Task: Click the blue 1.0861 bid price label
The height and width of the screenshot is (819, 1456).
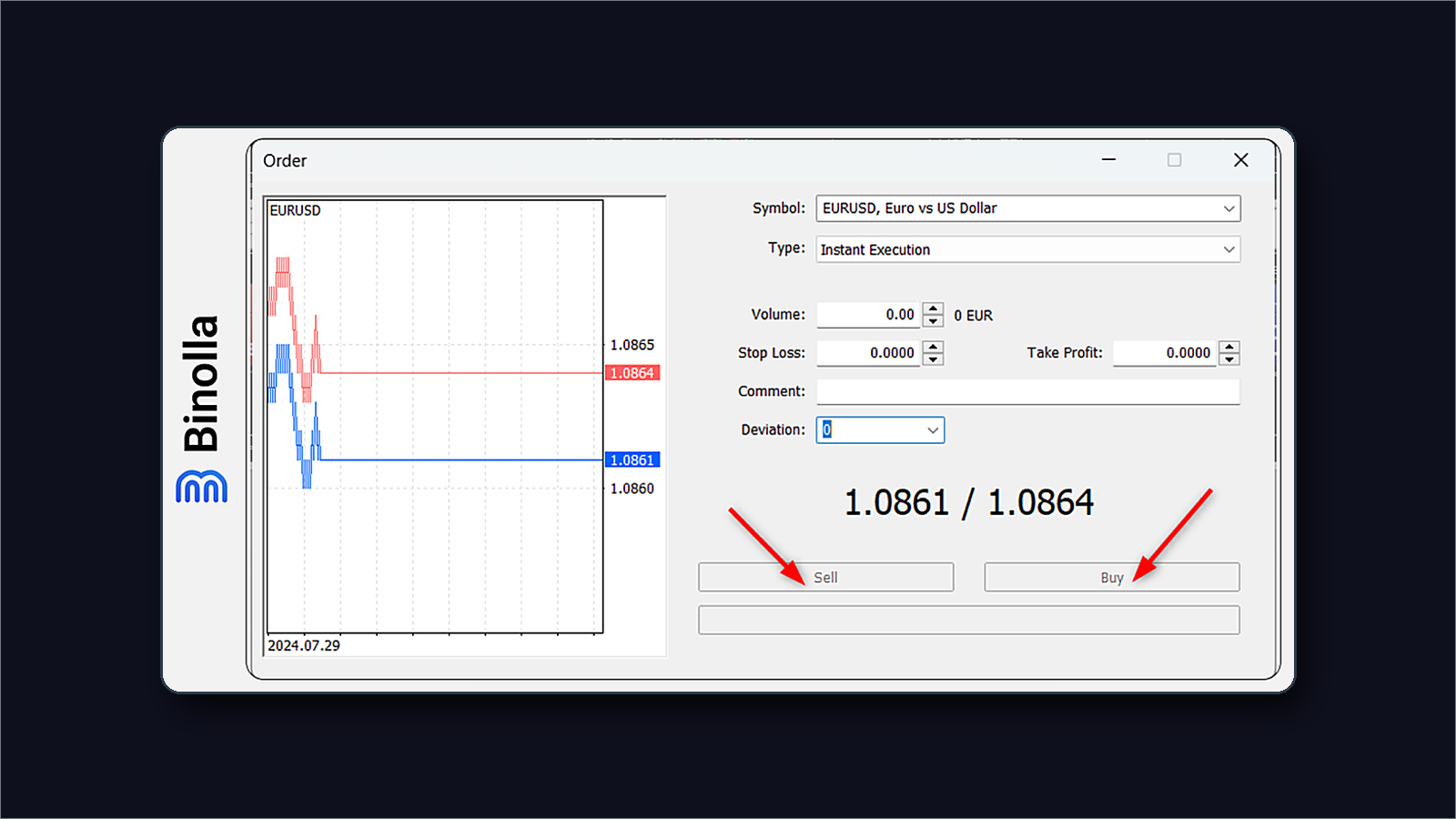Action: (632, 460)
